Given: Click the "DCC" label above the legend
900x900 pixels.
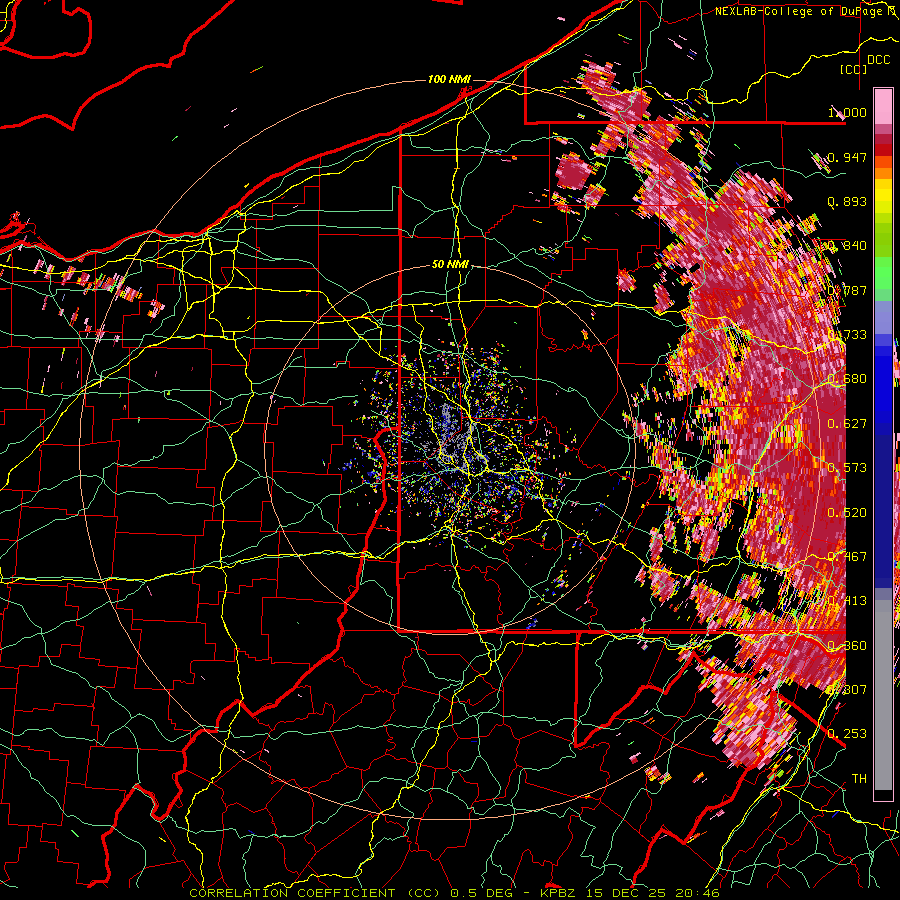Looking at the screenshot, I should 879,60.
